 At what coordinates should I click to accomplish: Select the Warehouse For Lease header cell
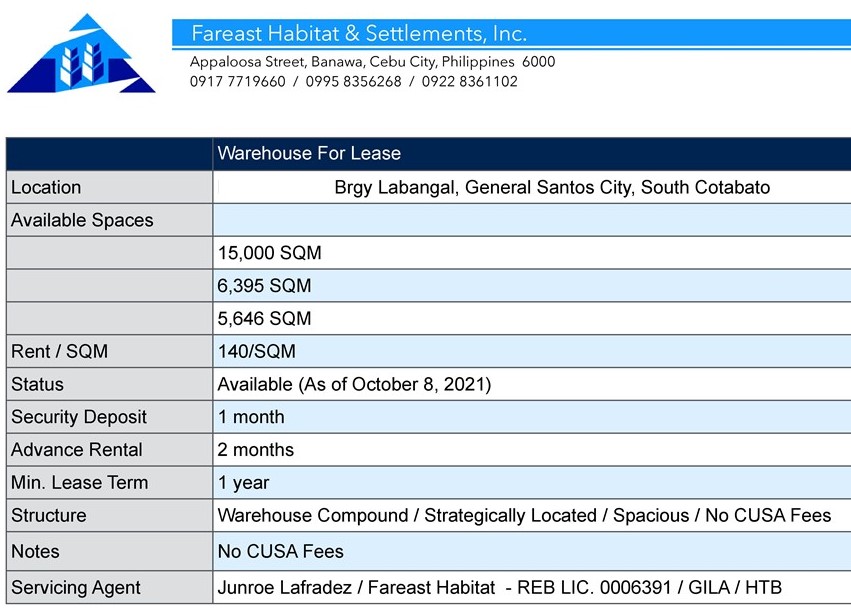(x=309, y=154)
